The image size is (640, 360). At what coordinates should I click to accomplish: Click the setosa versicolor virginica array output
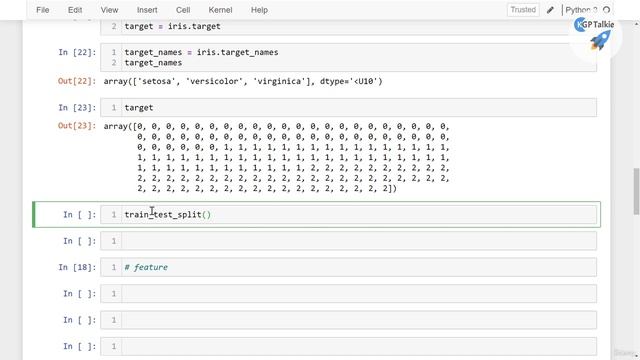pos(243,81)
